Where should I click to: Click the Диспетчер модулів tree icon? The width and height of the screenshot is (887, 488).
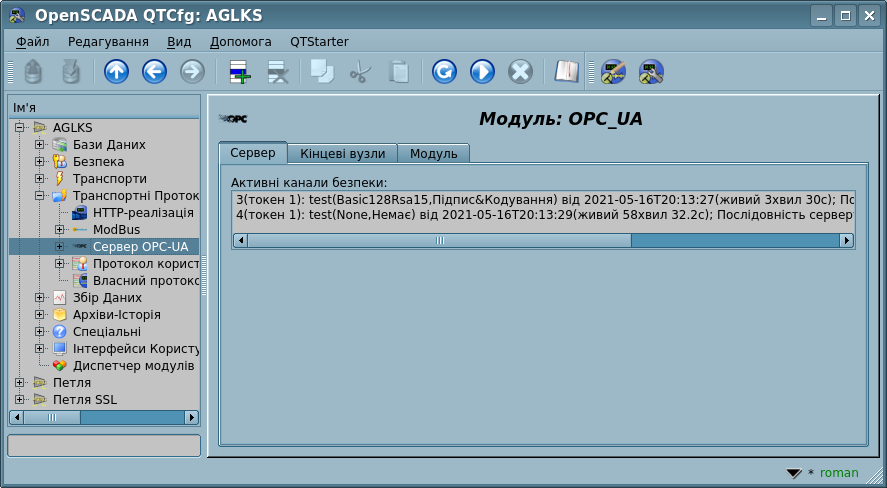point(59,366)
